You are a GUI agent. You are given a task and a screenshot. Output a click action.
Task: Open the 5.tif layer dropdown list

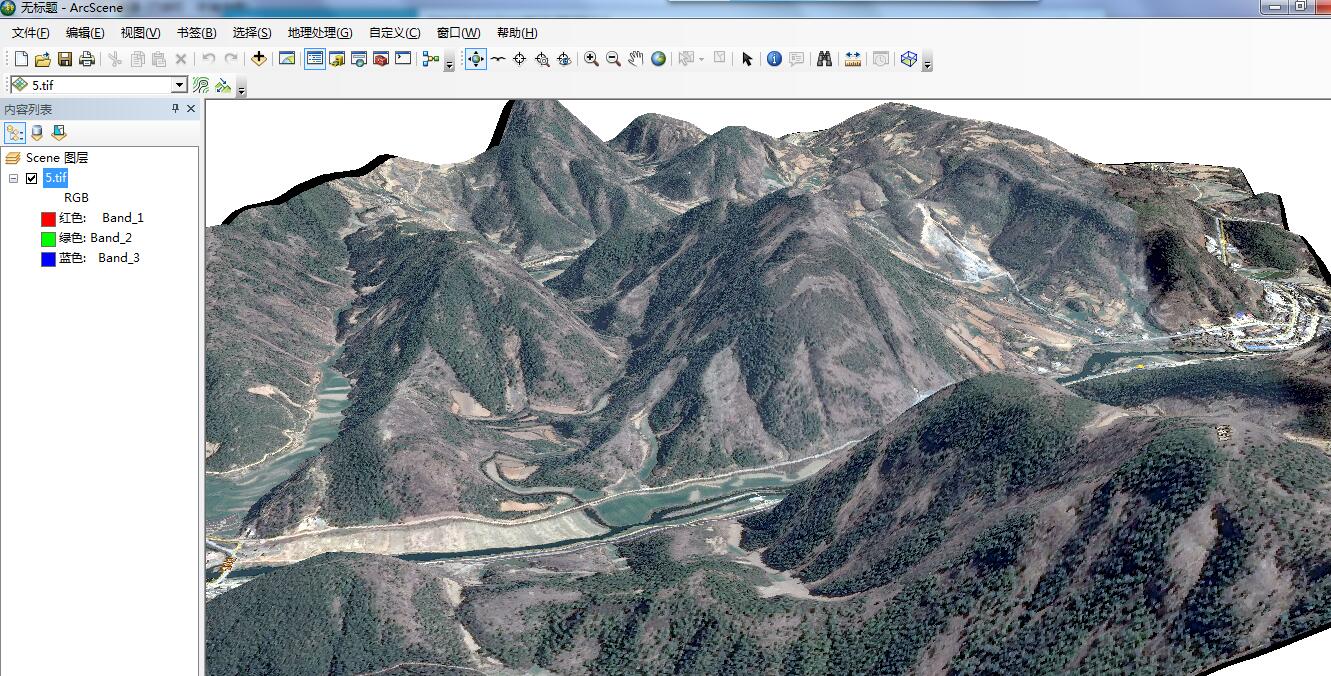point(179,86)
